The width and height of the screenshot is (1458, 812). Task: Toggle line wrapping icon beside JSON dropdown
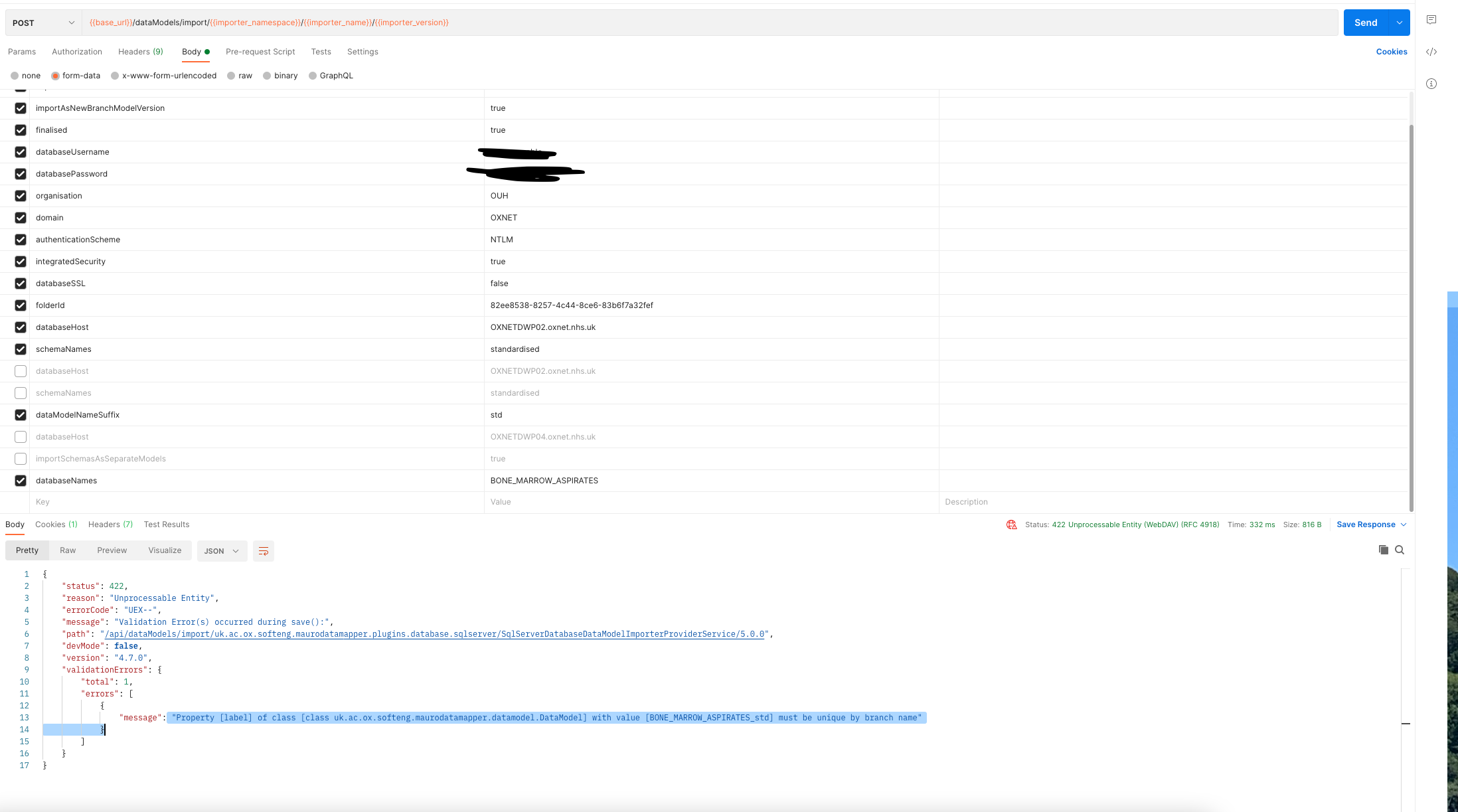pyautogui.click(x=264, y=551)
